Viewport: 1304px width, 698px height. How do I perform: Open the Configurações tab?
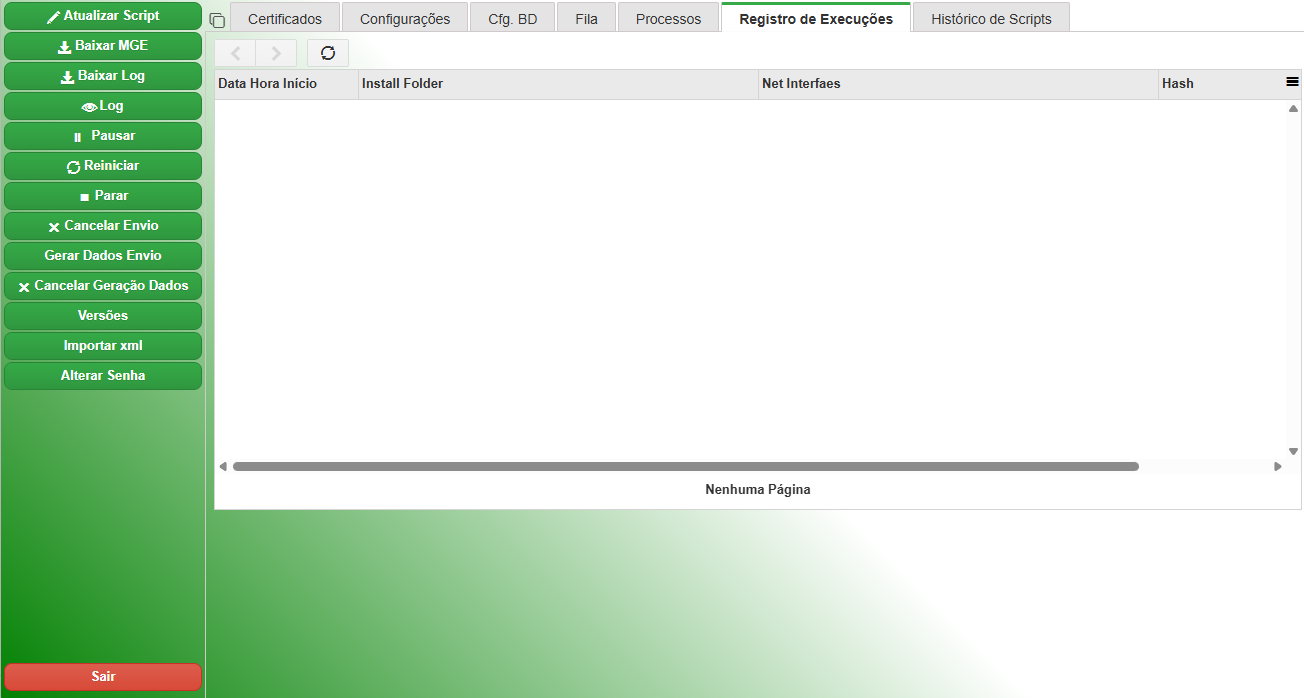pyautogui.click(x=405, y=18)
